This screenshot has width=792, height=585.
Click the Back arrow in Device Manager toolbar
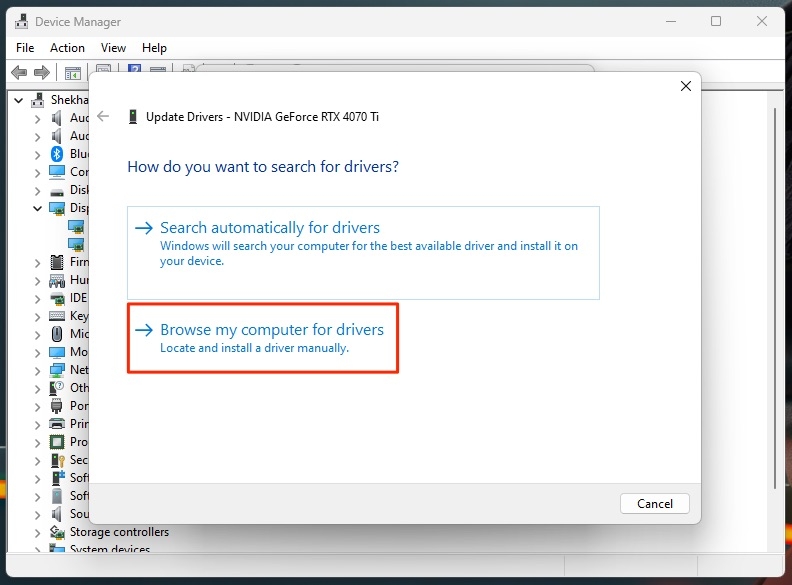pyautogui.click(x=19, y=72)
